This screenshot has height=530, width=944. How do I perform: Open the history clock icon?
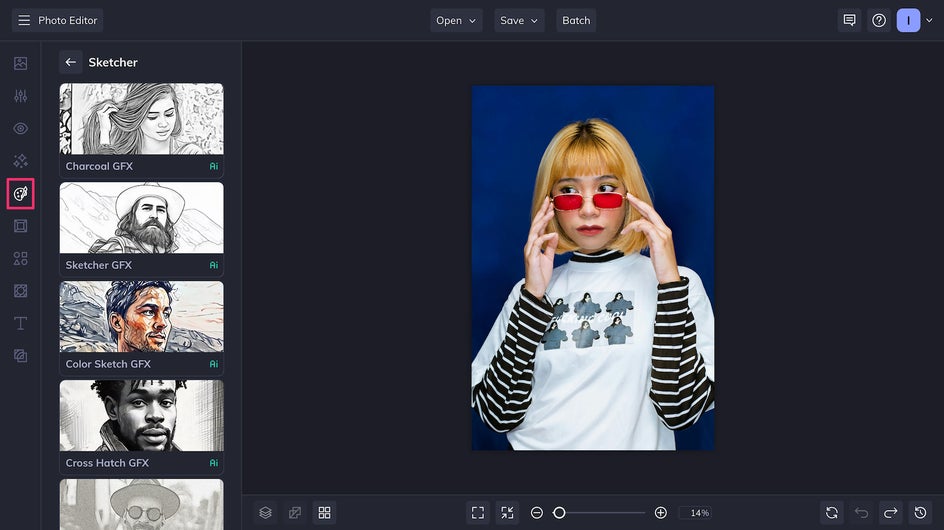921,513
